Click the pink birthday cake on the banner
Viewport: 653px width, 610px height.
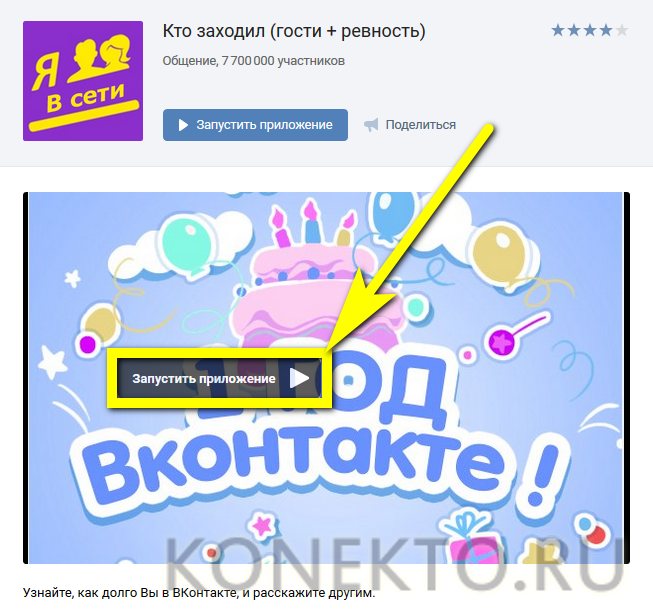308,283
